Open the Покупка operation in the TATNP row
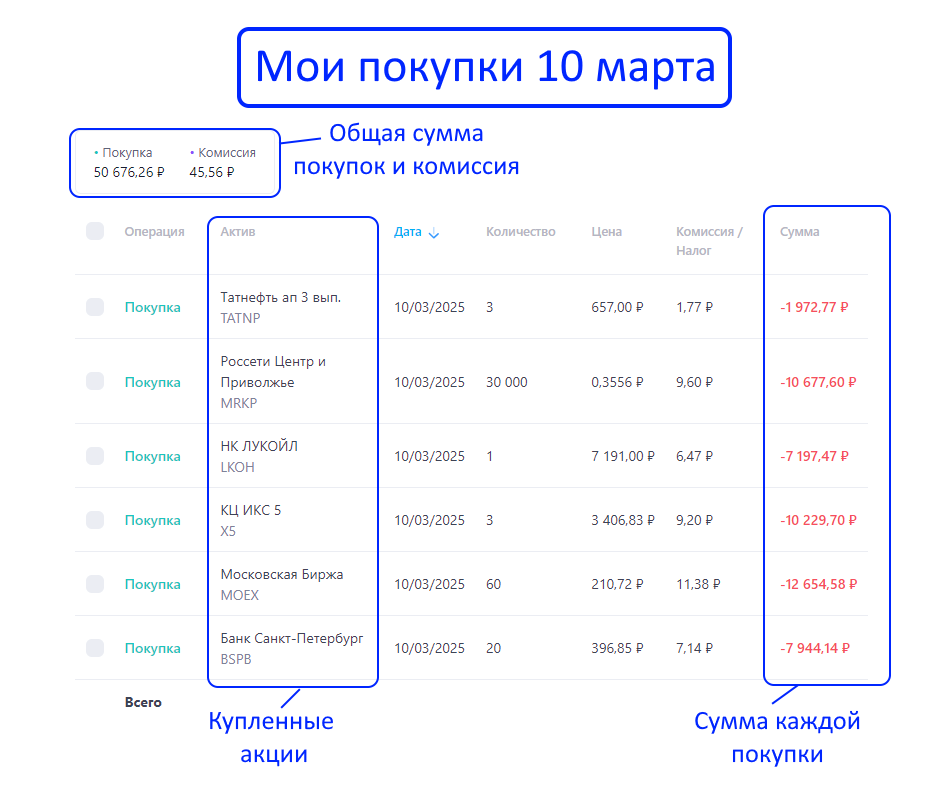Screen dimensions: 943x801 click(153, 307)
